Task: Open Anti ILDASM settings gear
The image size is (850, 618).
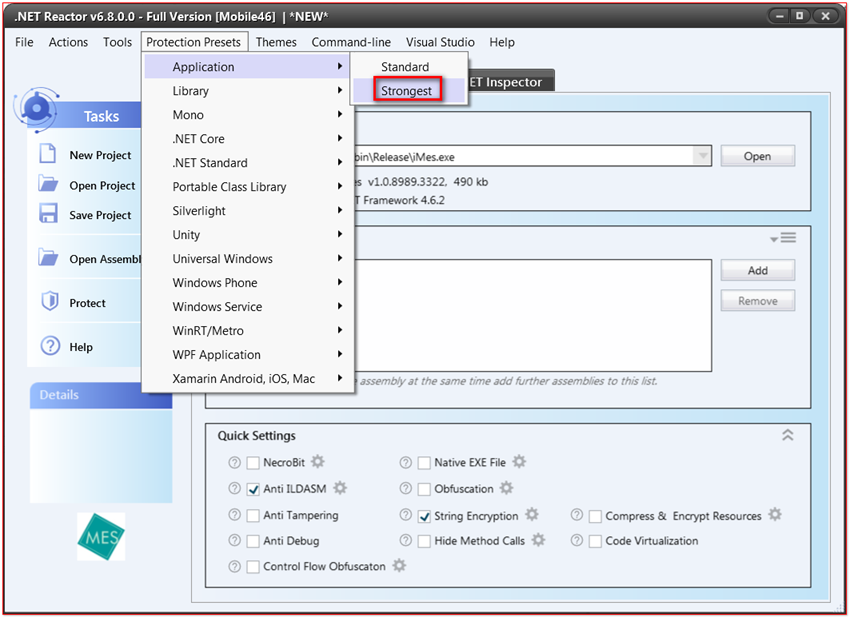Action: (x=340, y=488)
